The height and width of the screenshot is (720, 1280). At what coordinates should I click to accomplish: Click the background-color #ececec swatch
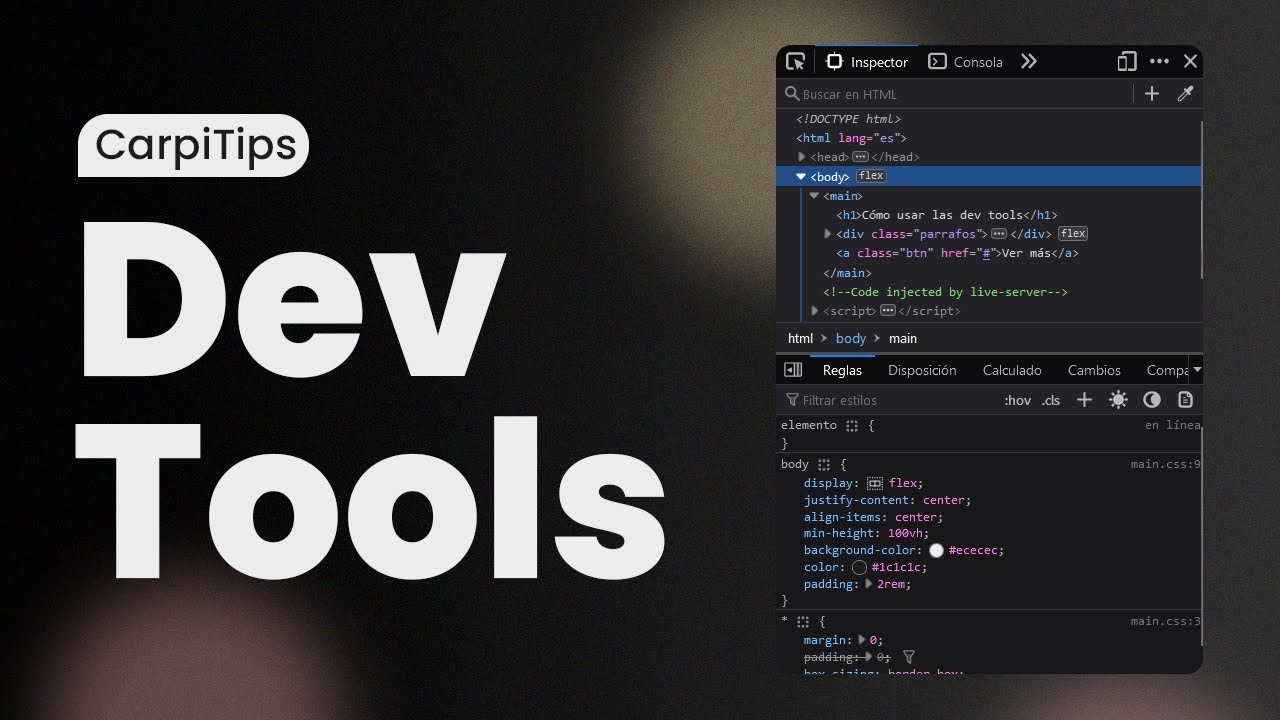(936, 551)
